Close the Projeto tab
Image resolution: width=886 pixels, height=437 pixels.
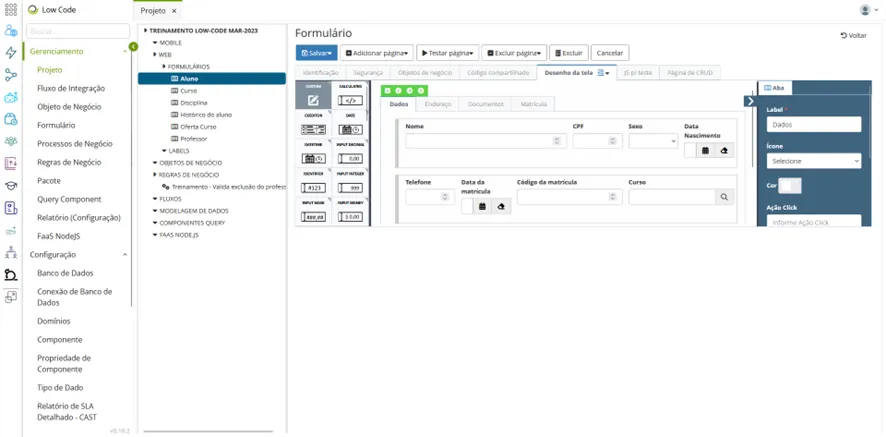tap(174, 11)
